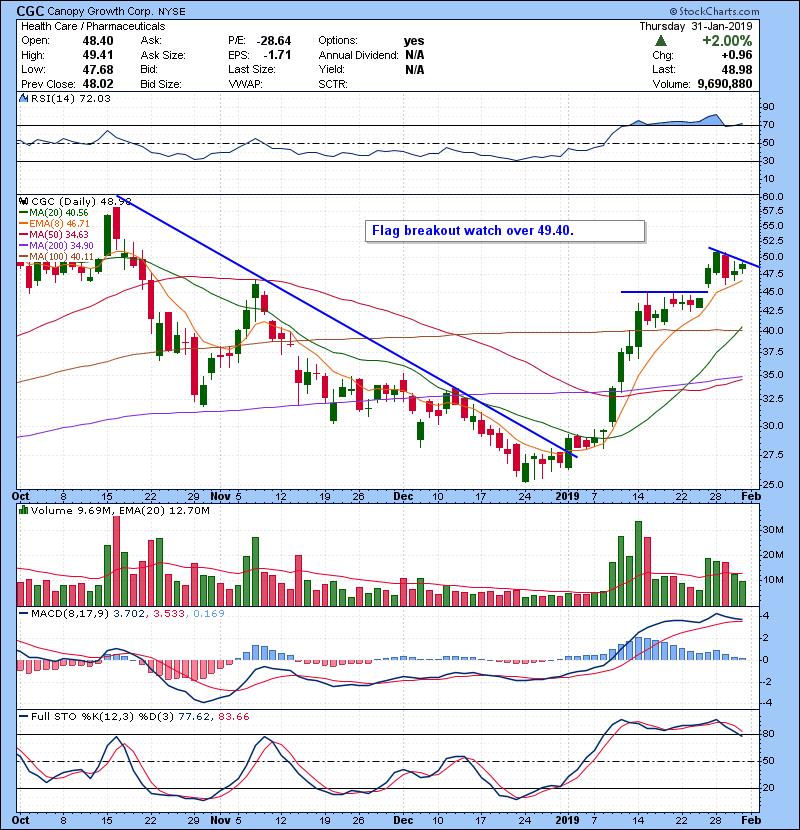Click the StockCharts.com label
800x830 pixels.
pyautogui.click(x=714, y=11)
